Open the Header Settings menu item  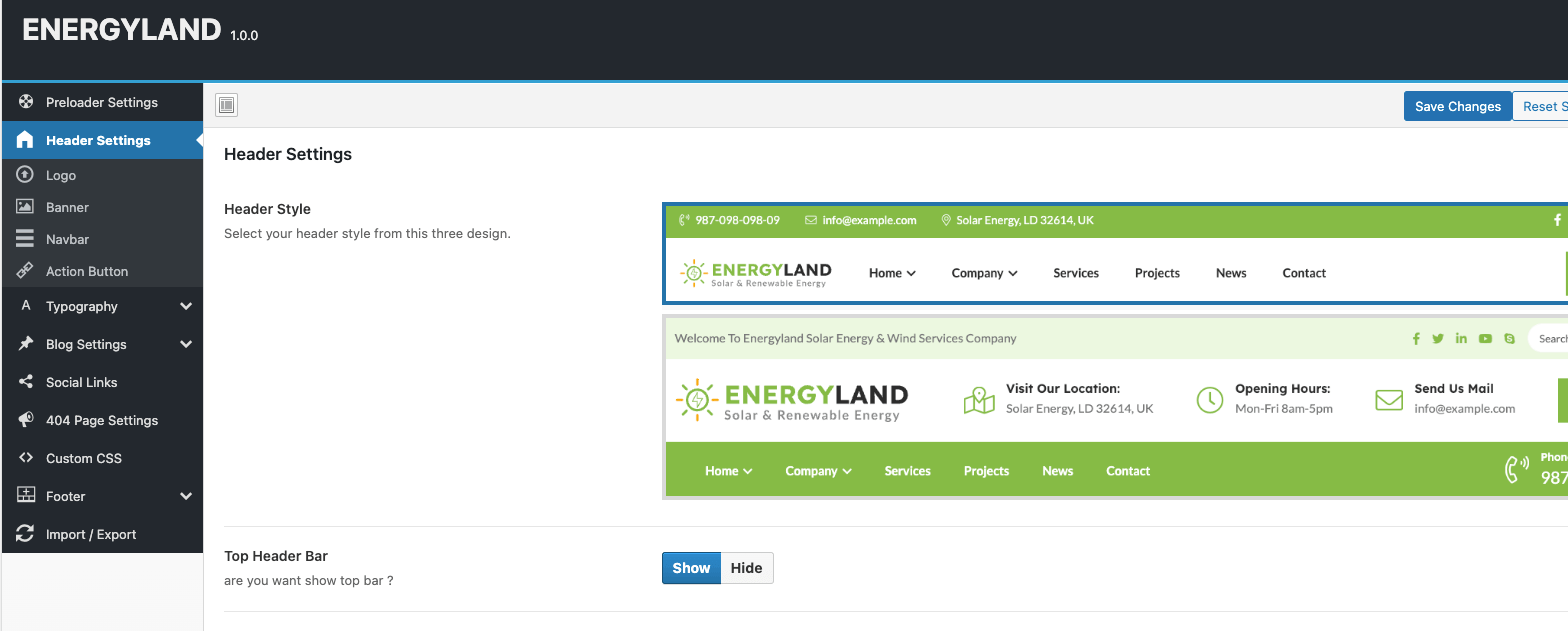[98, 140]
